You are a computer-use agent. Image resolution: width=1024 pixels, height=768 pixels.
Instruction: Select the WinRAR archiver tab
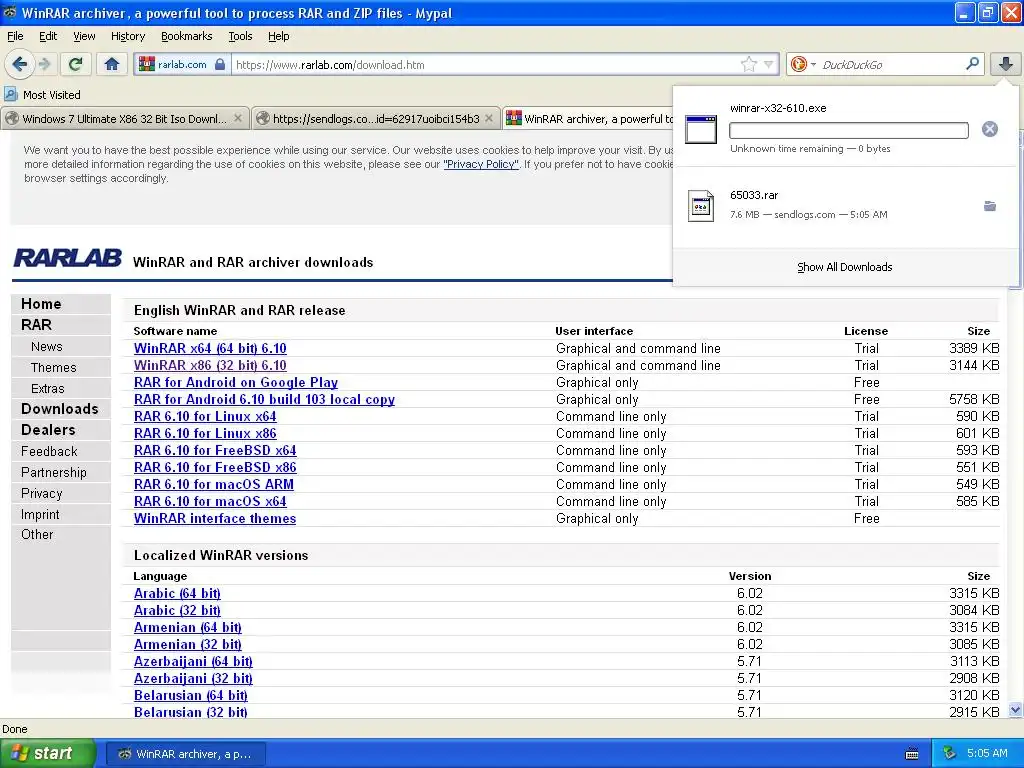point(589,119)
